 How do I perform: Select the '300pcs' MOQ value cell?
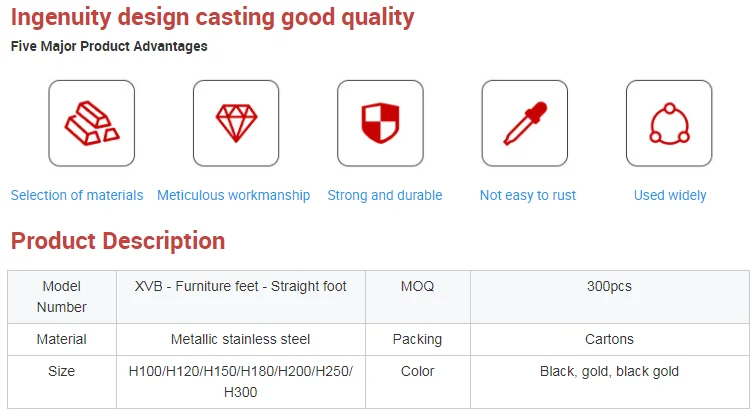click(x=609, y=287)
